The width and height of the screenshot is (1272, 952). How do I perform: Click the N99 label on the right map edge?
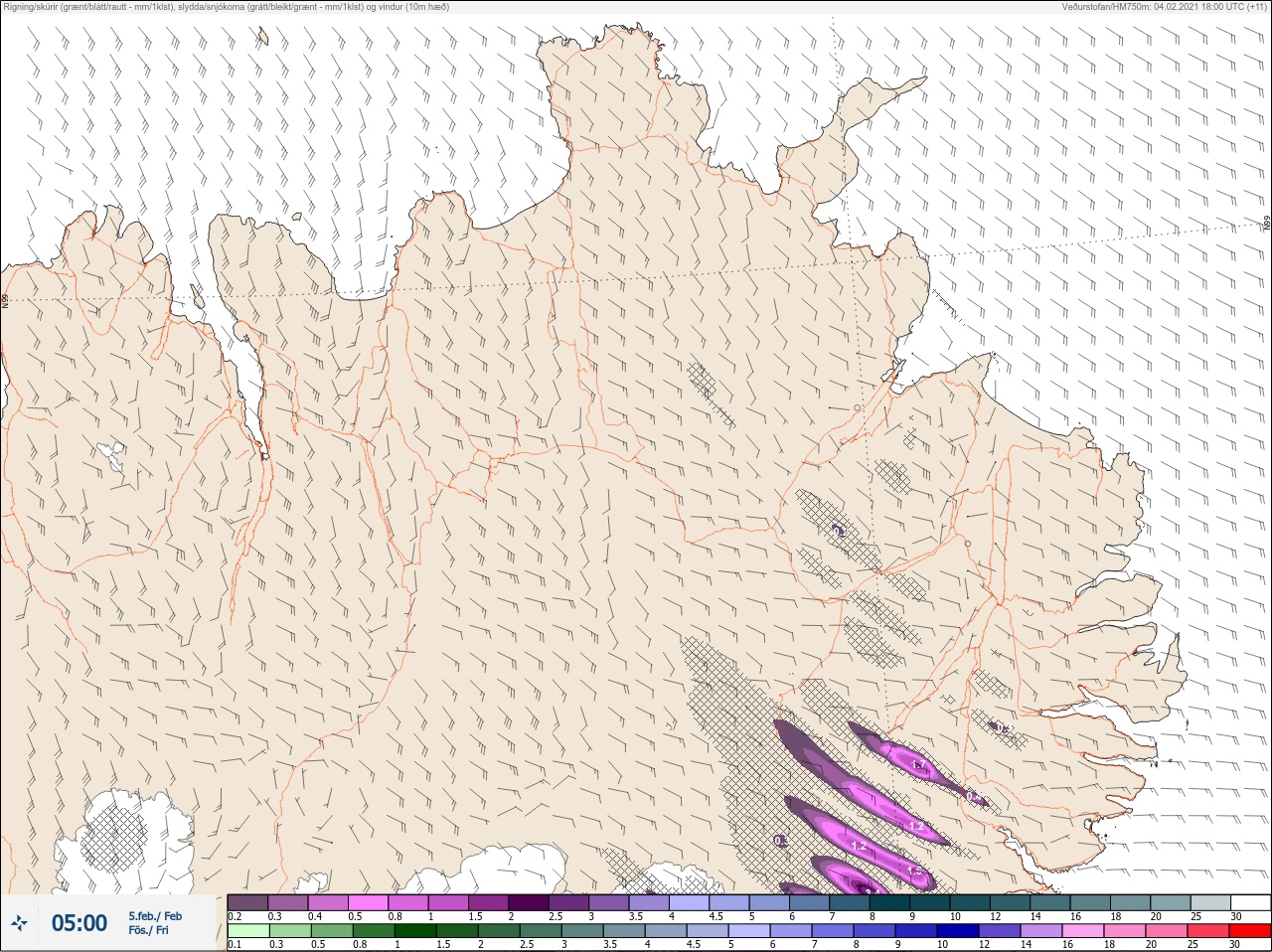1267,224
